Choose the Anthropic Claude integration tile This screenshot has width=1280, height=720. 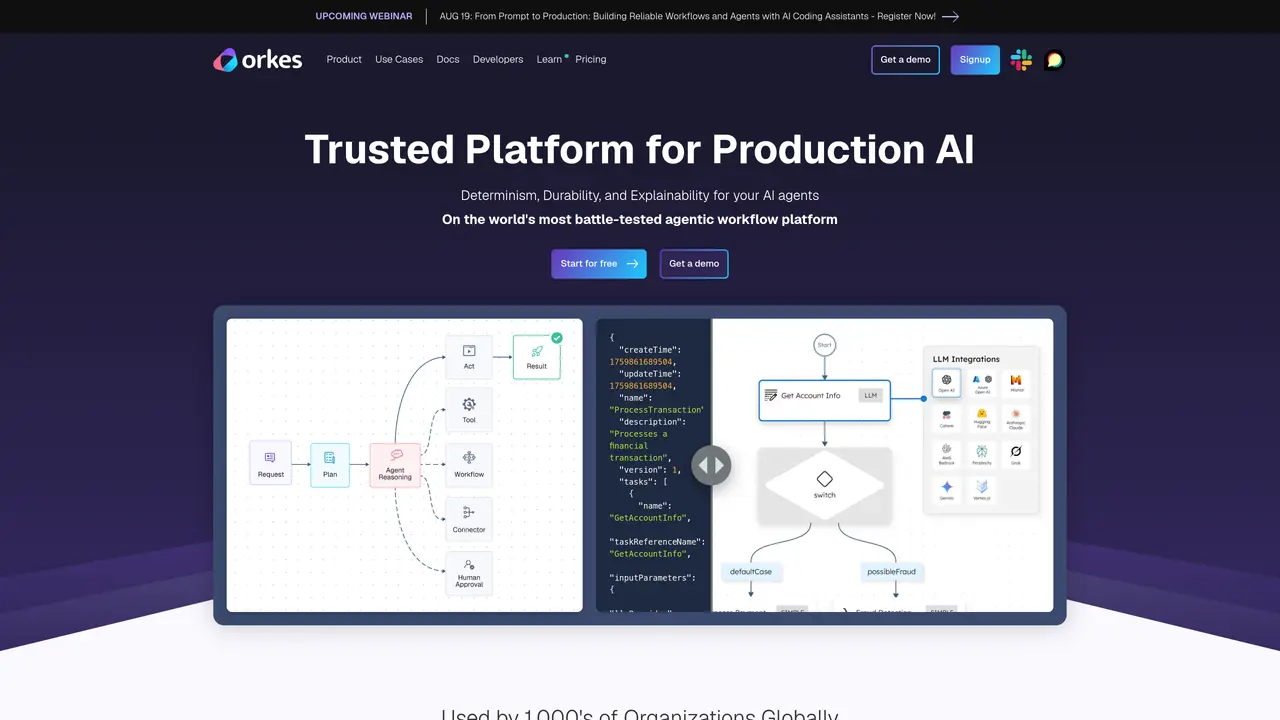click(x=1016, y=419)
